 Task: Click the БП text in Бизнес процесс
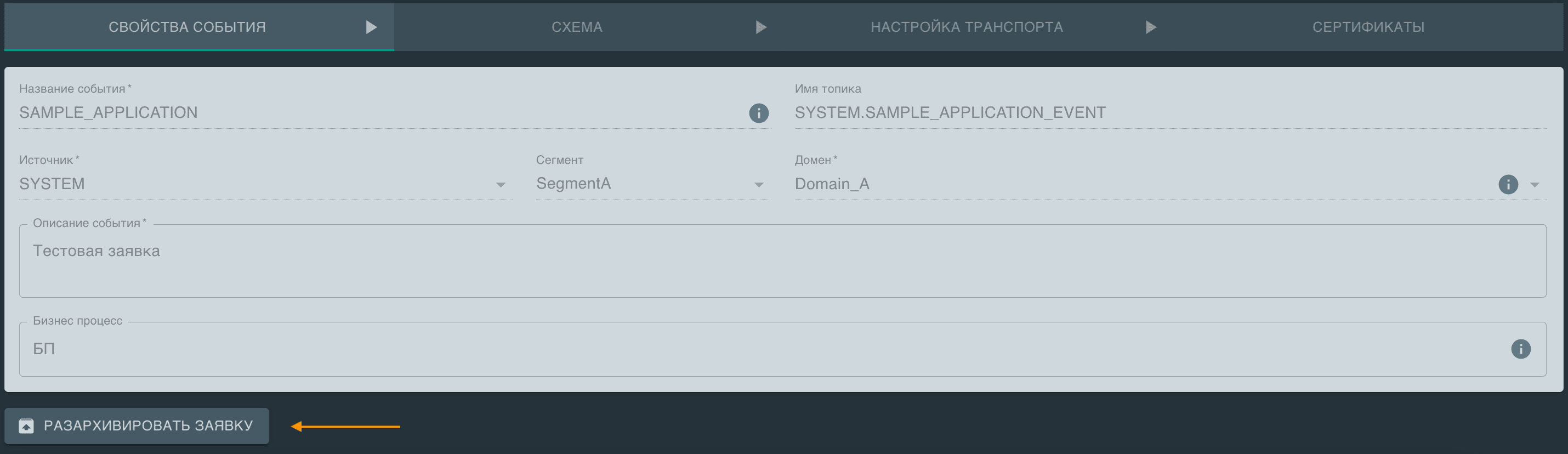click(44, 349)
